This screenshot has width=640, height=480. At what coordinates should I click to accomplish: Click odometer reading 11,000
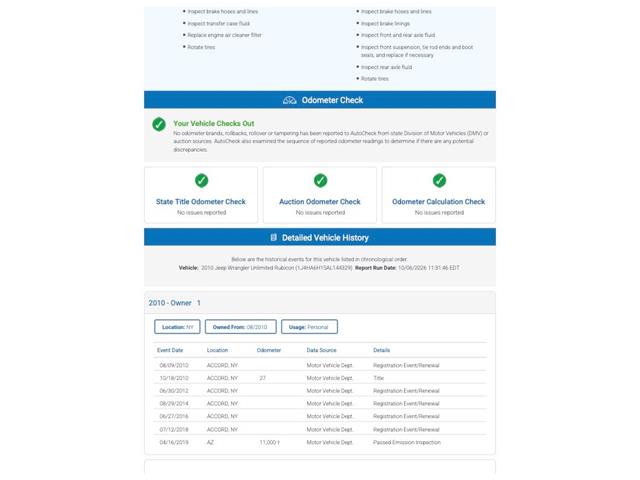coord(269,442)
